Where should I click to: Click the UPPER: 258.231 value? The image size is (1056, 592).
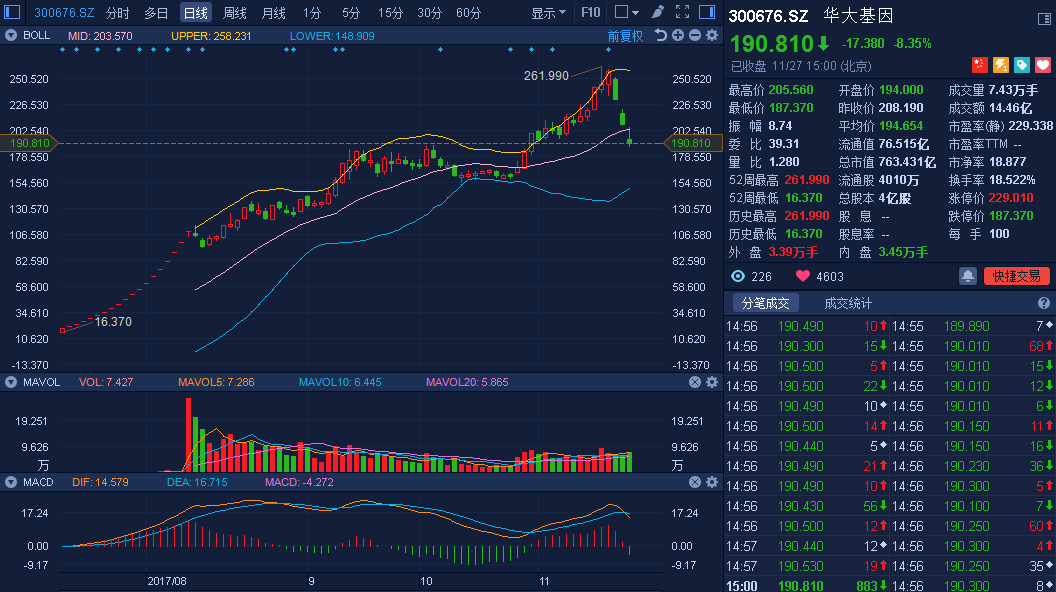pyautogui.click(x=211, y=36)
